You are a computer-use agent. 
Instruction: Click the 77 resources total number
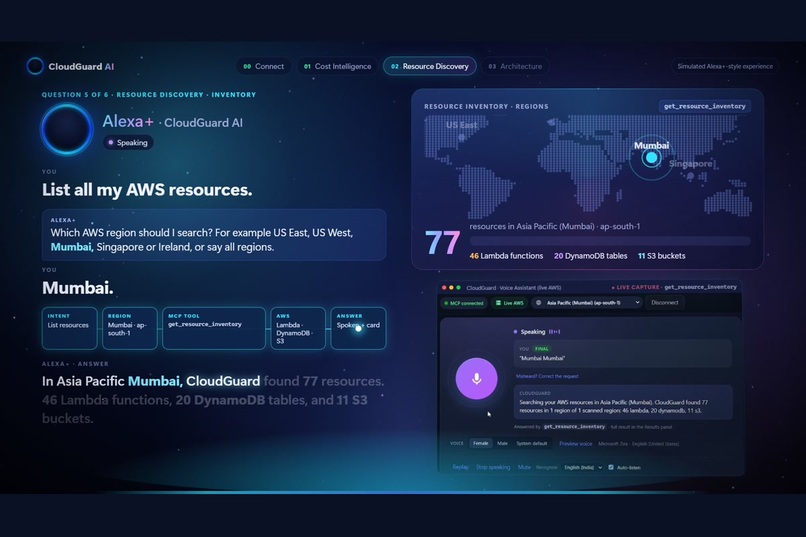[x=442, y=243]
